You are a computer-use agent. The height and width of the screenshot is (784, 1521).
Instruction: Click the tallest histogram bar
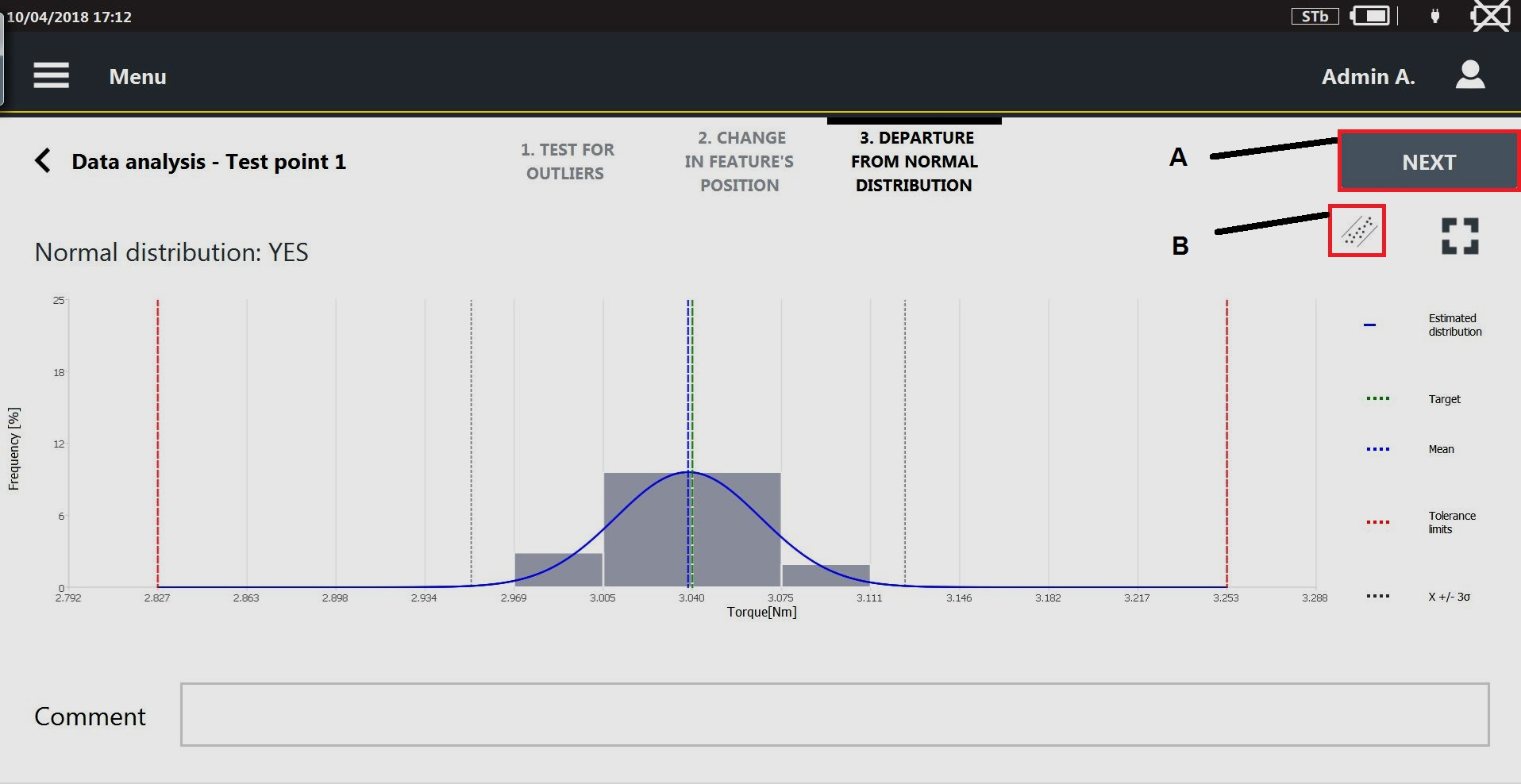(x=691, y=529)
